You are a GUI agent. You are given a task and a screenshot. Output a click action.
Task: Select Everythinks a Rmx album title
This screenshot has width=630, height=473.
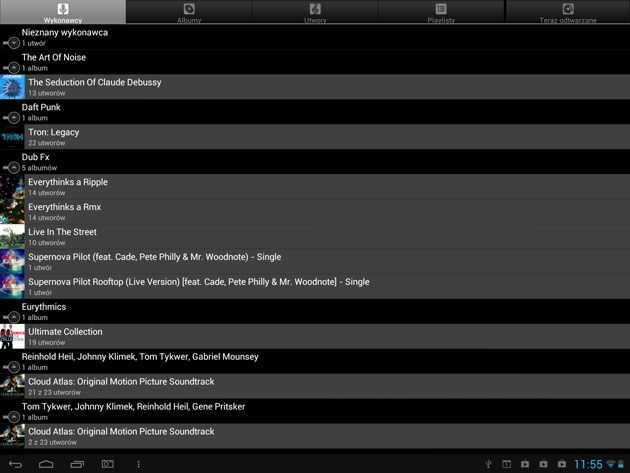pyautogui.click(x=64, y=207)
